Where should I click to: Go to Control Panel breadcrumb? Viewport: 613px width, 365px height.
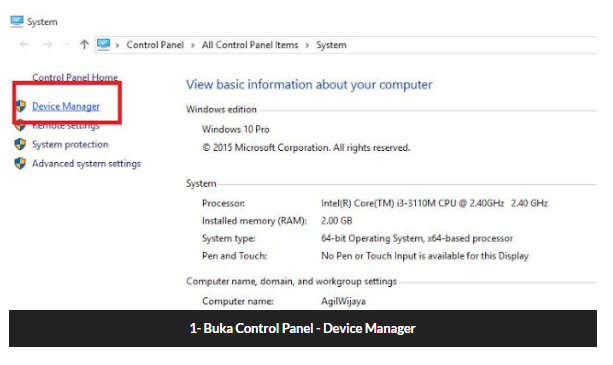[155, 45]
